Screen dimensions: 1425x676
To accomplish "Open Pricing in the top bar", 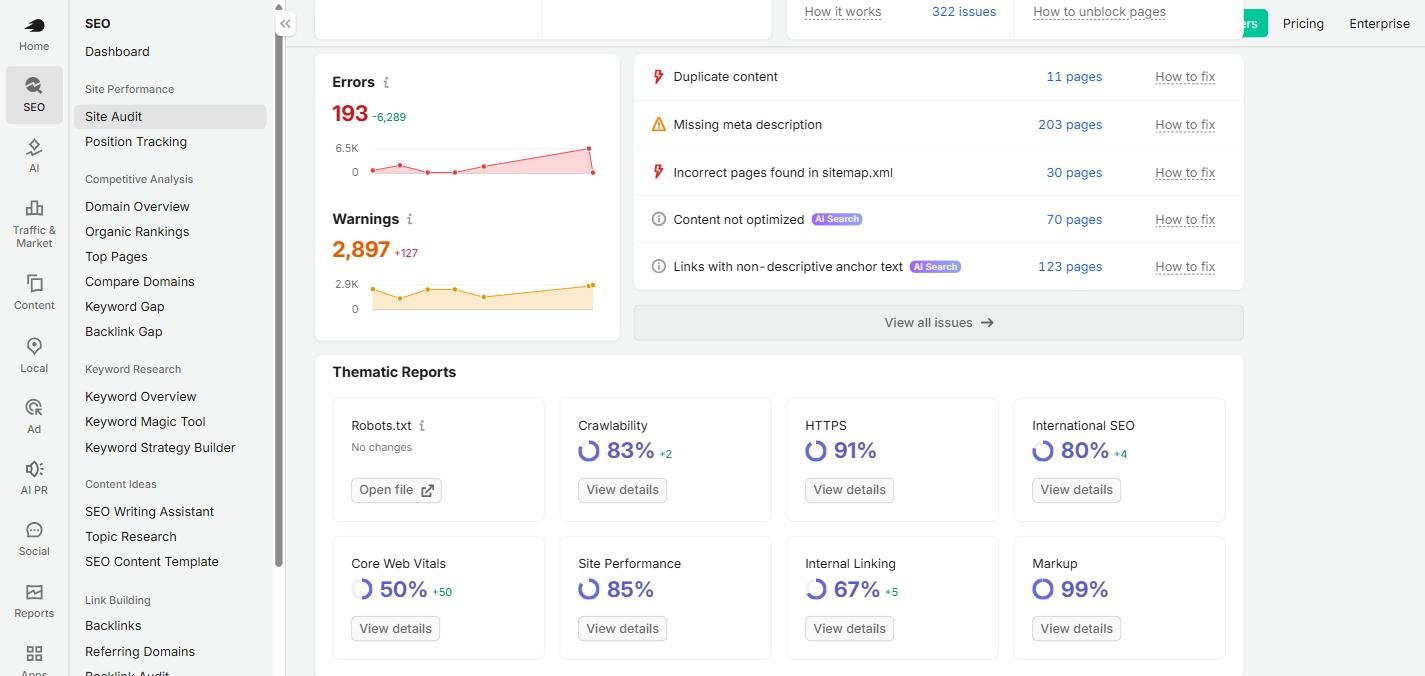I will (x=1303, y=23).
